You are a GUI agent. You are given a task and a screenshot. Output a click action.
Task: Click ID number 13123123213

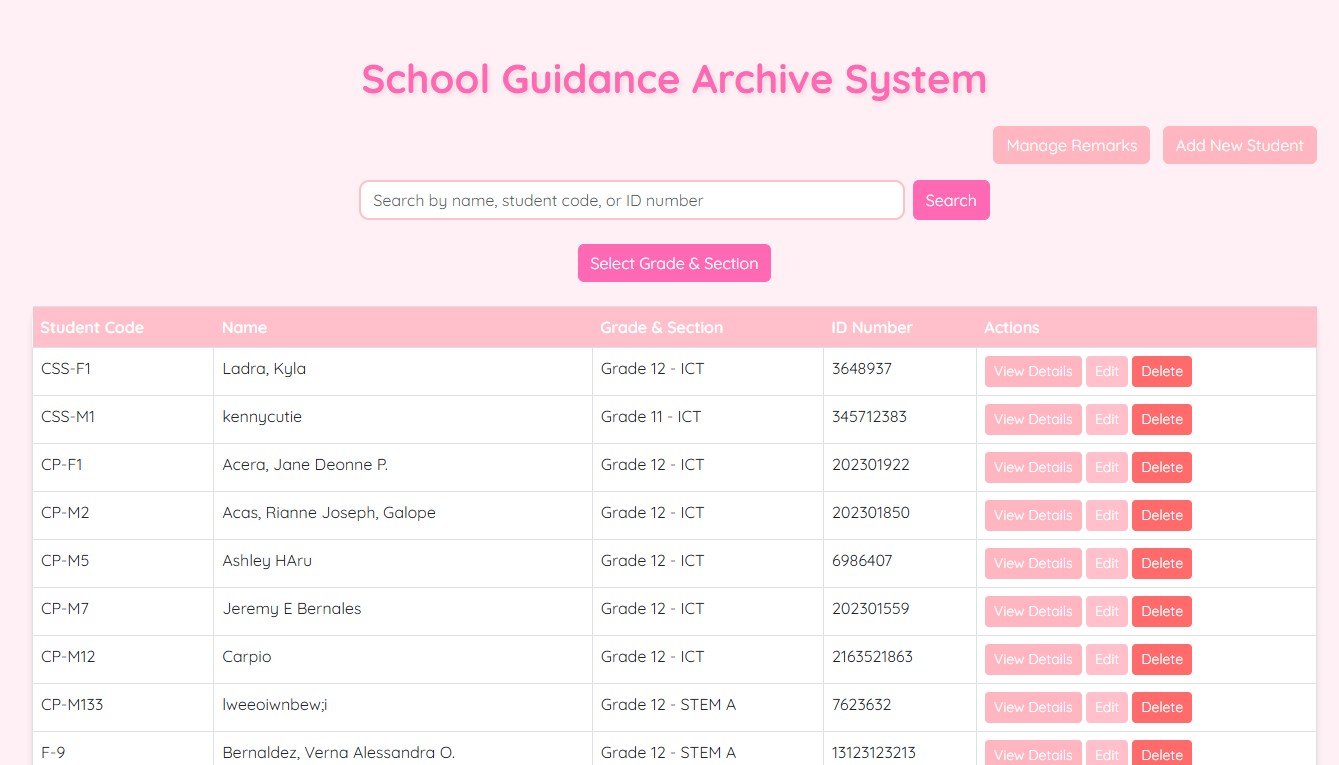[874, 752]
